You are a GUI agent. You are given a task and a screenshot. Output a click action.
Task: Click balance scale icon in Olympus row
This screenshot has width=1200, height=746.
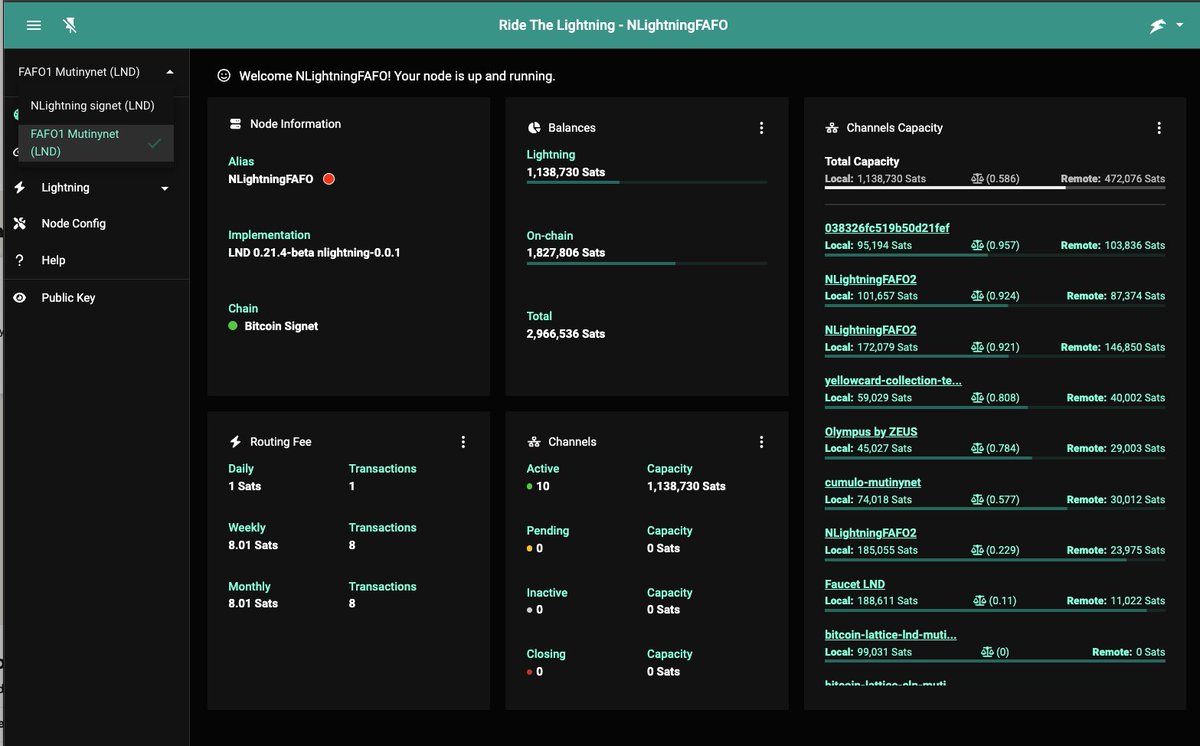pos(977,449)
